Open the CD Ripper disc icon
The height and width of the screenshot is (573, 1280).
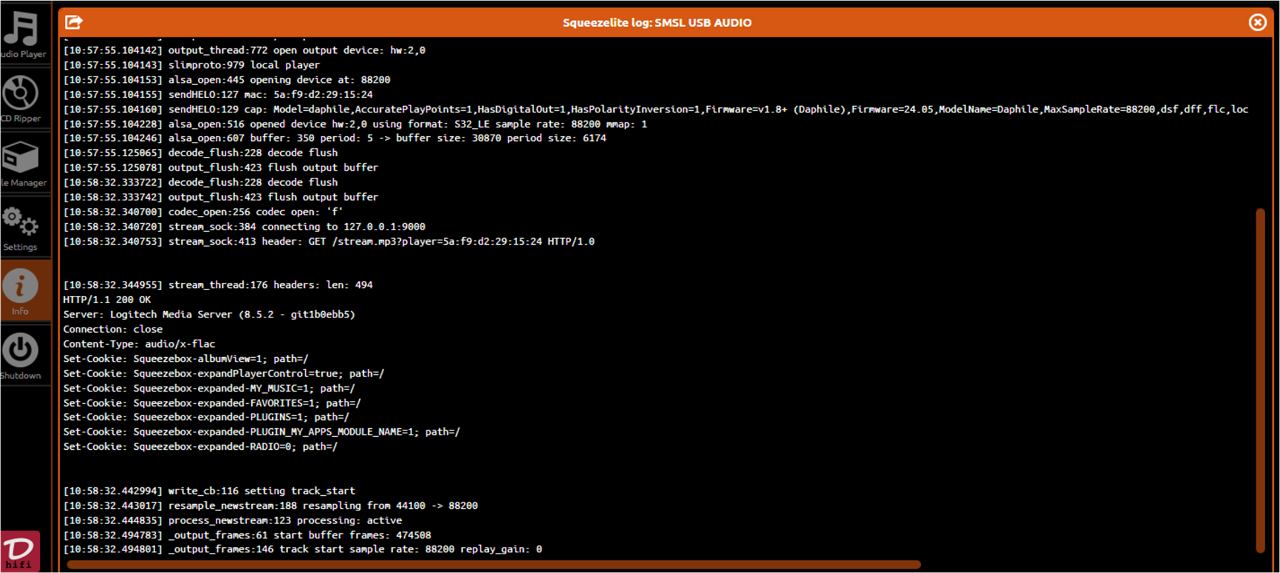19,93
